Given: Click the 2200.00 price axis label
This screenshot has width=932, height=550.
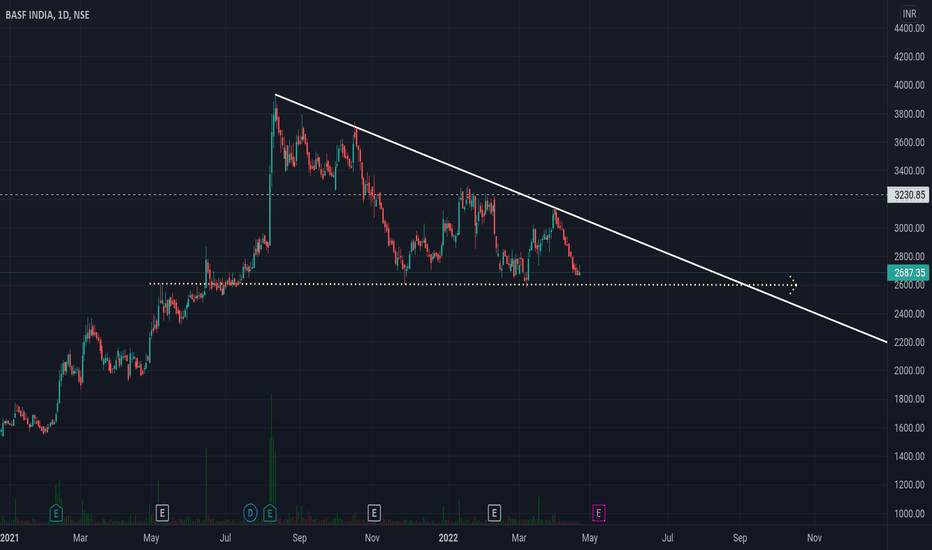Looking at the screenshot, I should 909,342.
